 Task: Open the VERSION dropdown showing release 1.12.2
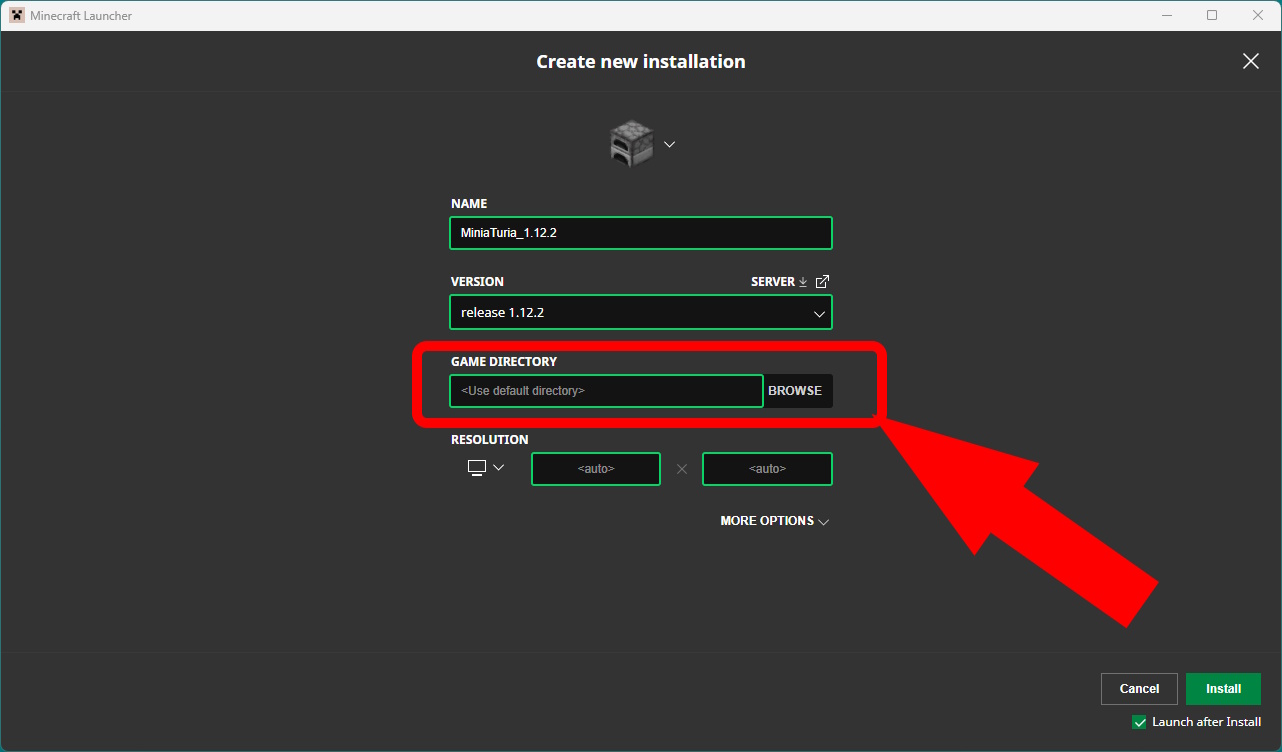click(x=641, y=312)
